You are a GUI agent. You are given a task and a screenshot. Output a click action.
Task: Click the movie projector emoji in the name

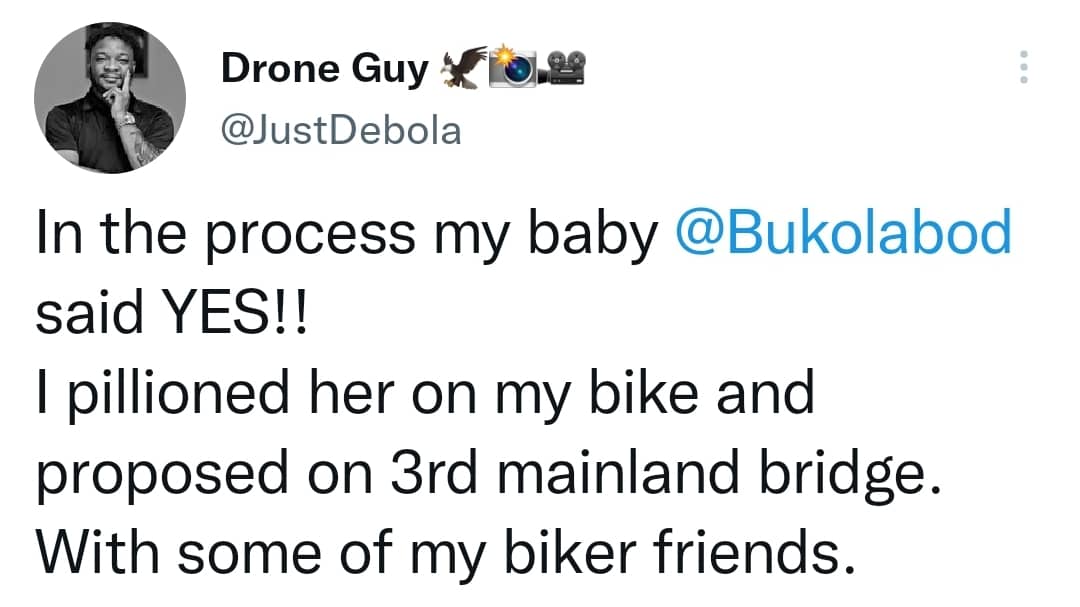coord(566,67)
